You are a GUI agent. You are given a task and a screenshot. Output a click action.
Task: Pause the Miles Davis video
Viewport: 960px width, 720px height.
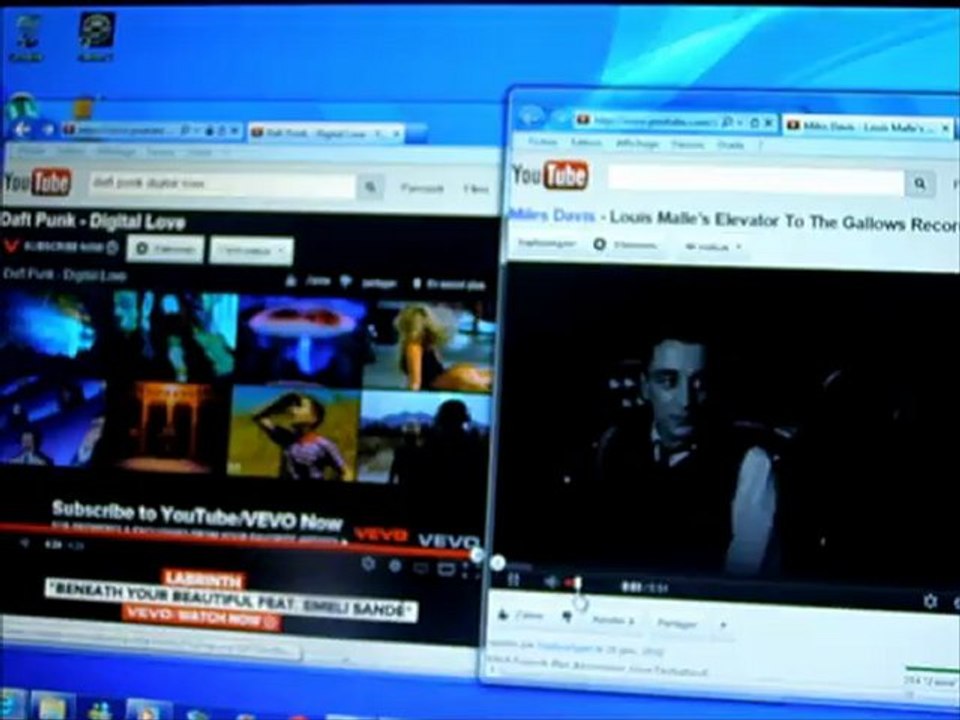click(x=513, y=579)
